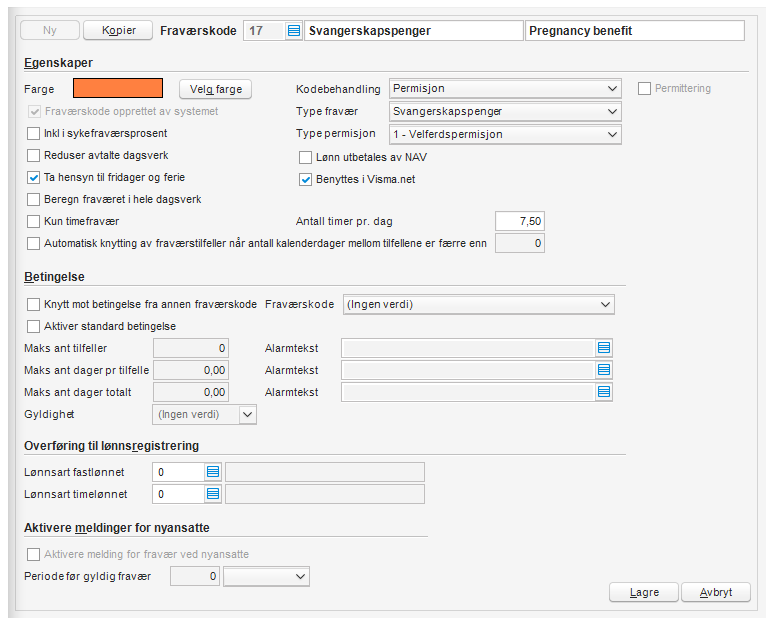Viewport: 766px width, 618px height.
Task: Open lookup for Maks ant dager totalt Alarmtekst
Action: [x=604, y=392]
